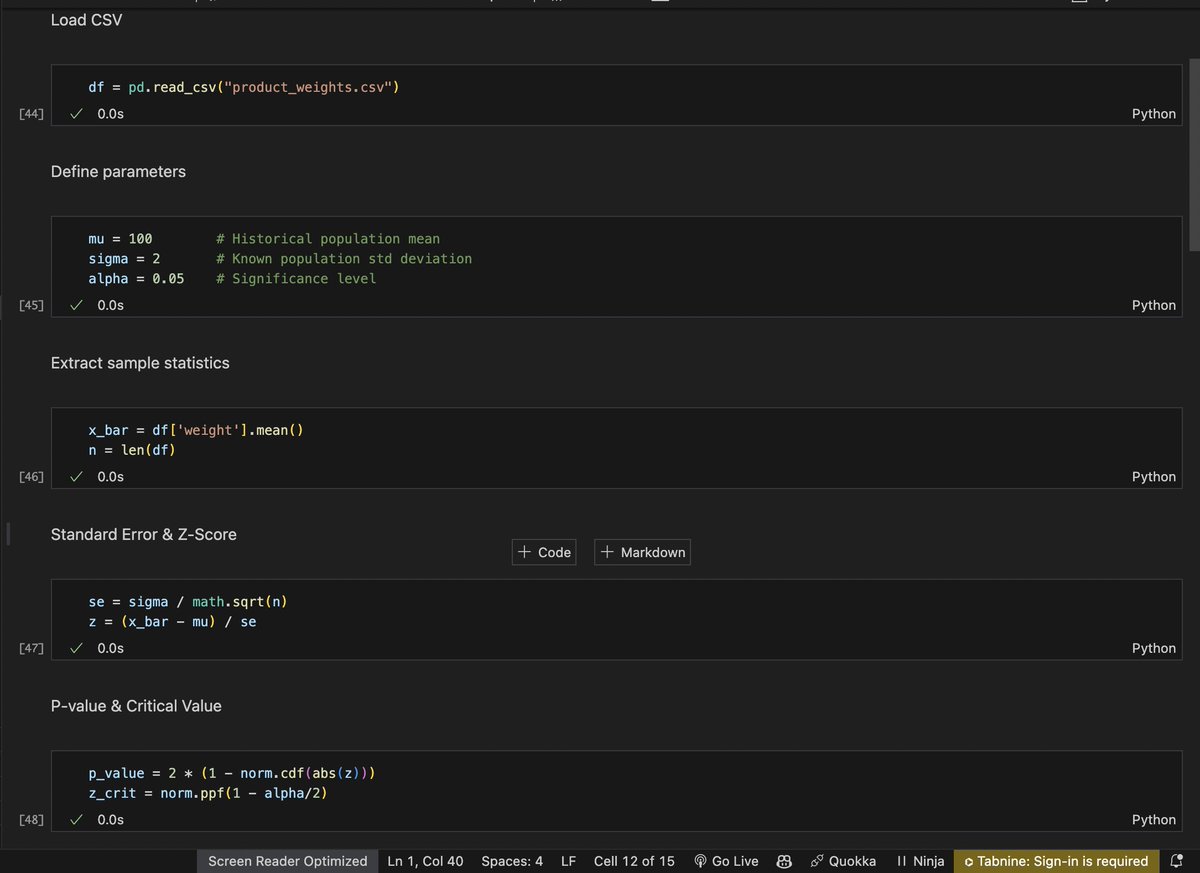Viewport: 1200px width, 873px height.
Task: Click success checkmark of cell 46
Action: click(76, 477)
